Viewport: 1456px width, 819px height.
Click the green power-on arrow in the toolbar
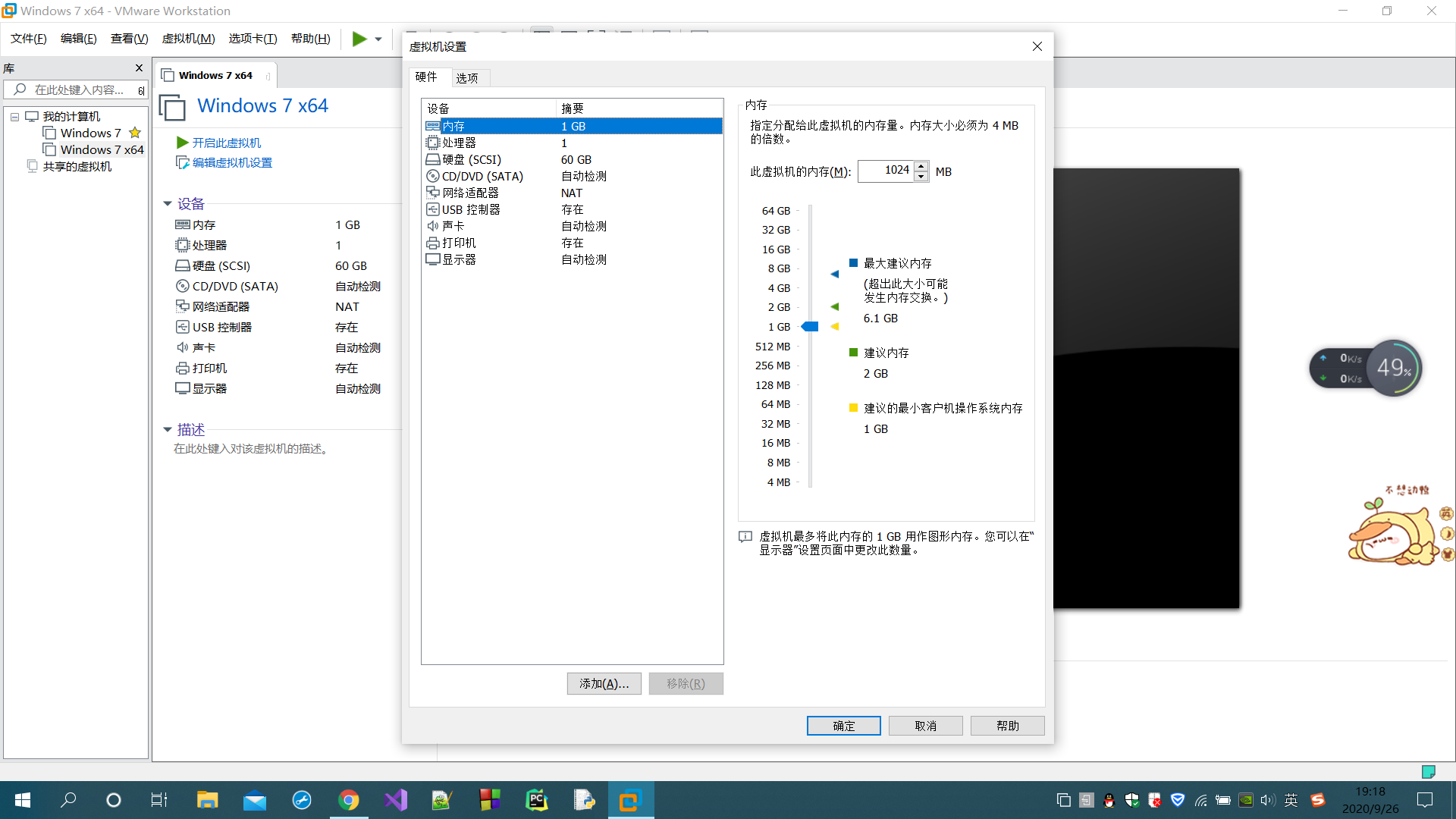[360, 39]
